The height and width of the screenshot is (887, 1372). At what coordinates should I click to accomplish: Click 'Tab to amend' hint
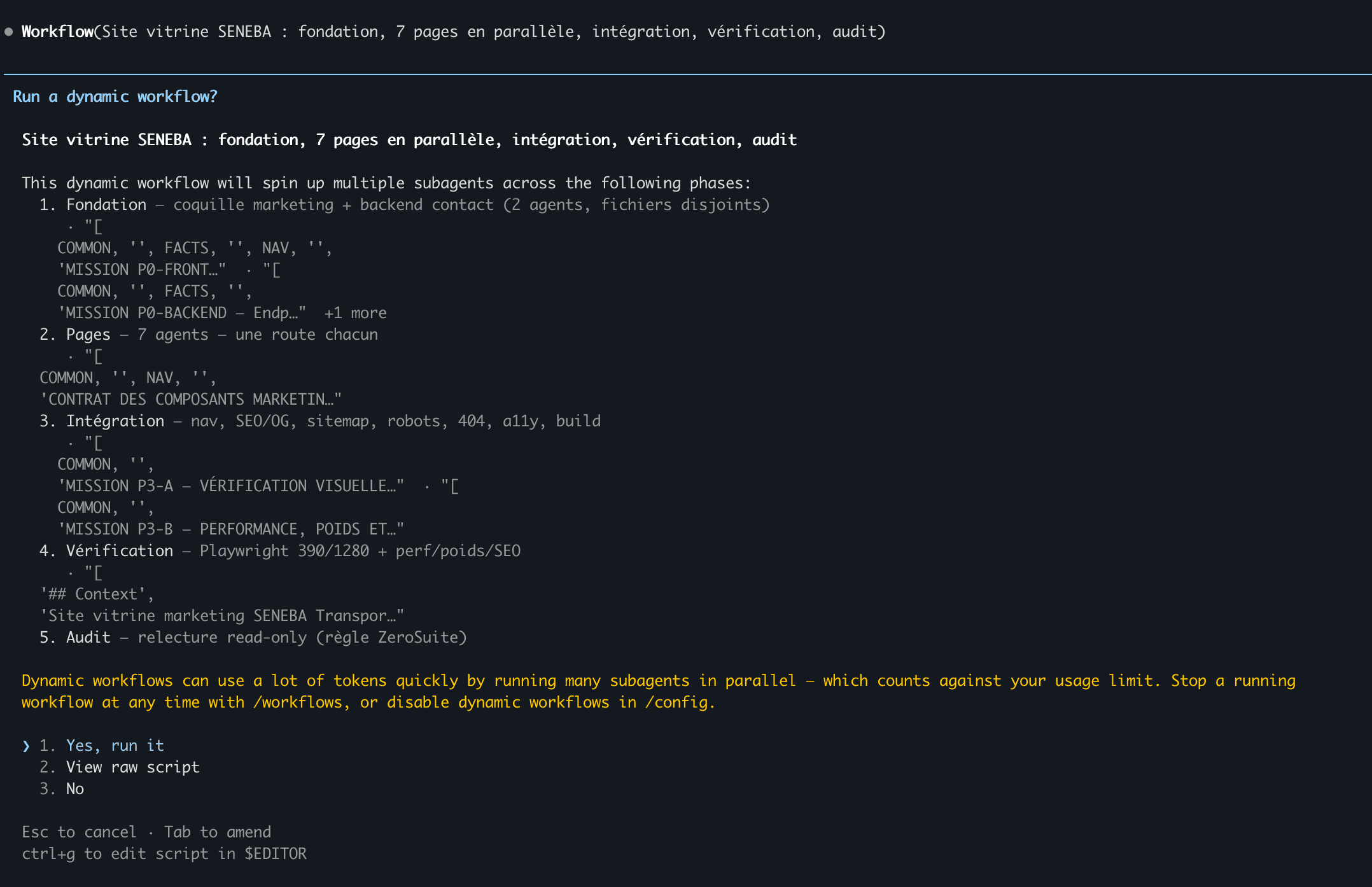click(218, 832)
